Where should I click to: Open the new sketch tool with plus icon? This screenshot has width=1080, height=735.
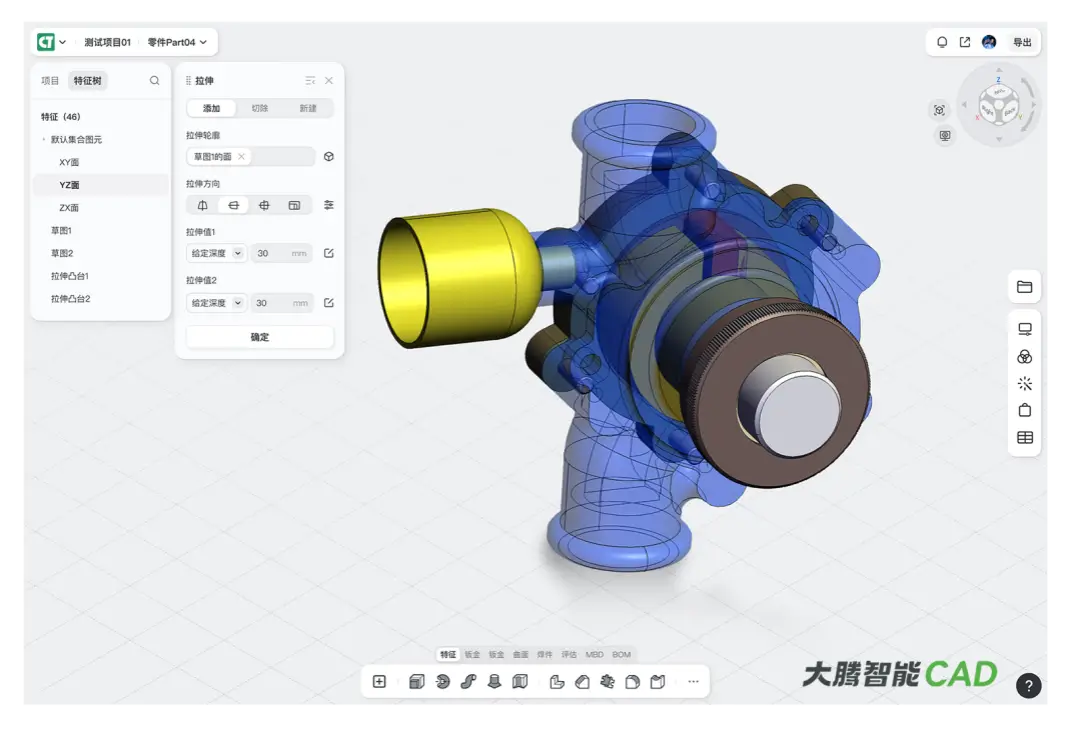click(x=379, y=681)
